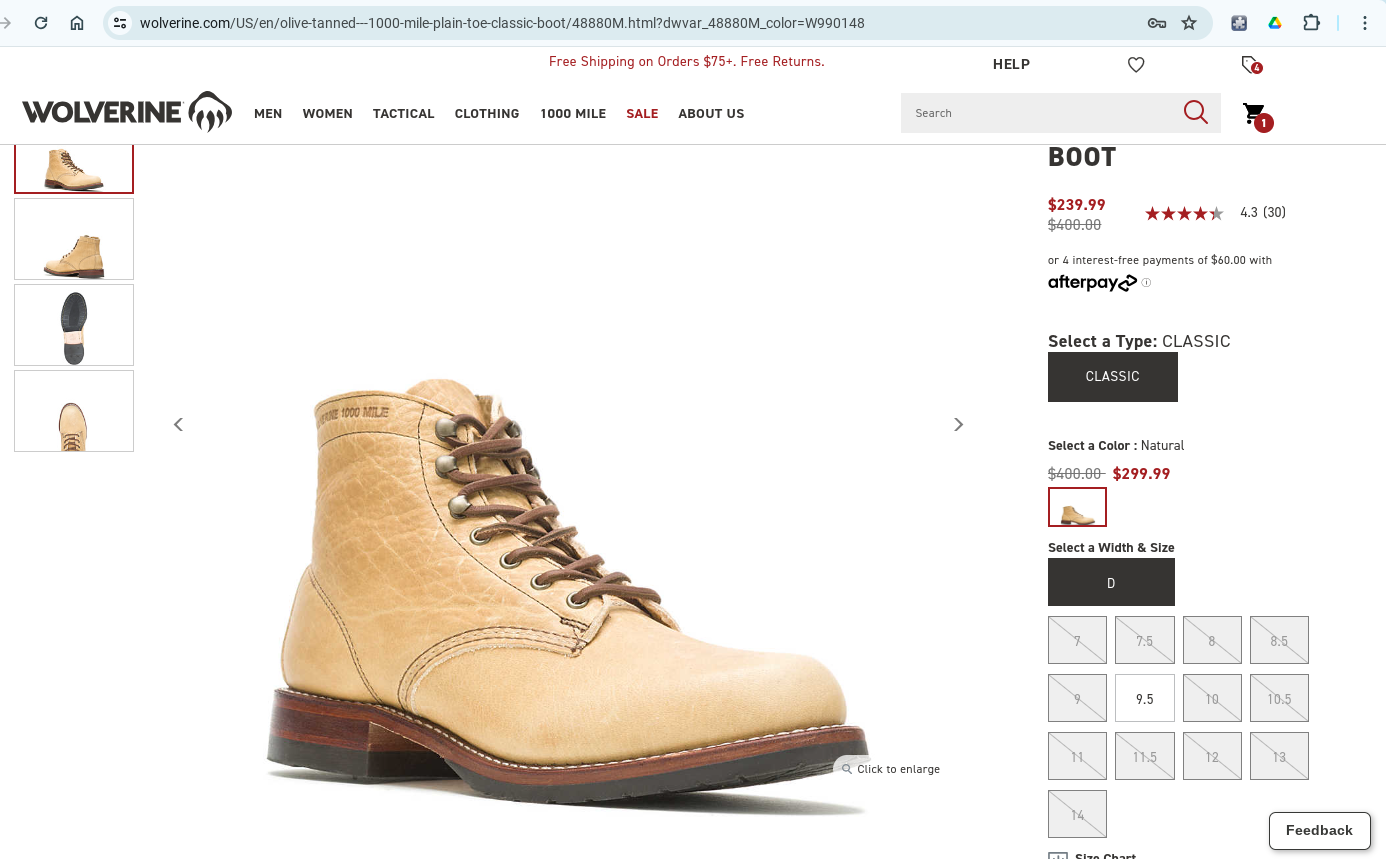
Task: Select size 7.5
Action: click(x=1145, y=640)
